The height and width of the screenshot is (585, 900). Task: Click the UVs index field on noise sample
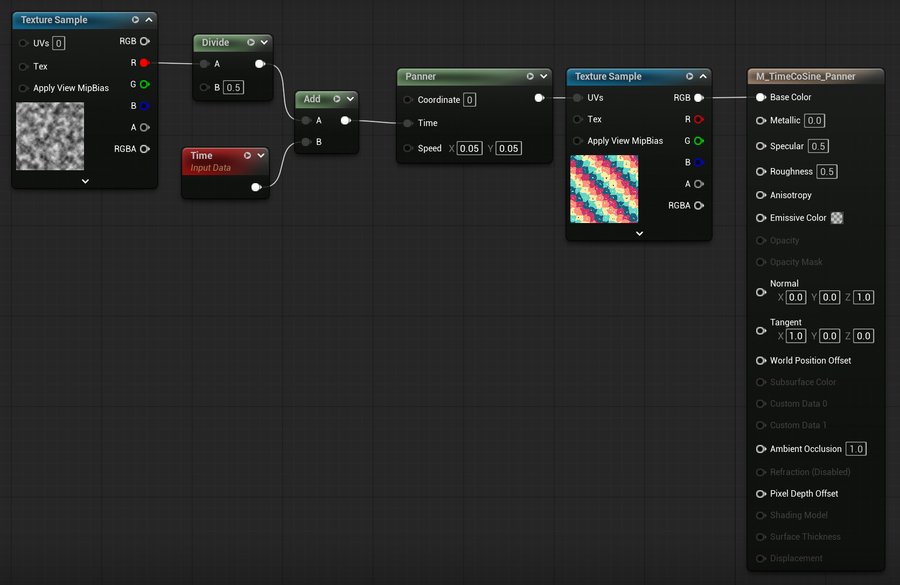point(59,43)
